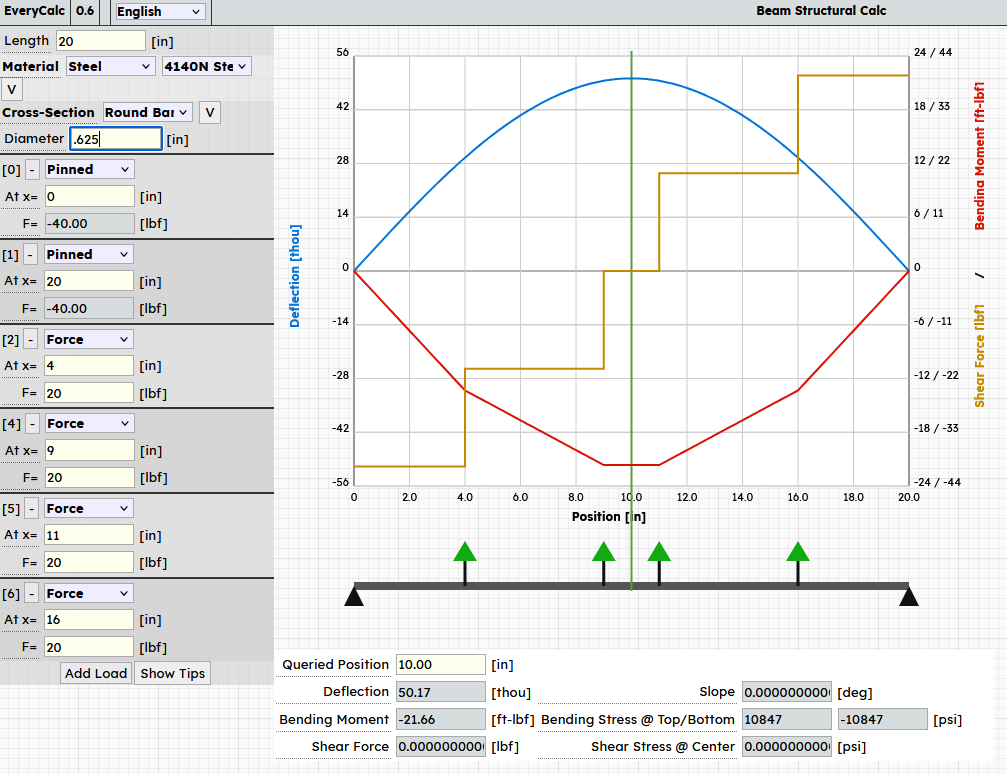Viewport: 1007px width, 774px height.
Task: Expand the Round Bar cross-section dropdown
Action: 148,112
